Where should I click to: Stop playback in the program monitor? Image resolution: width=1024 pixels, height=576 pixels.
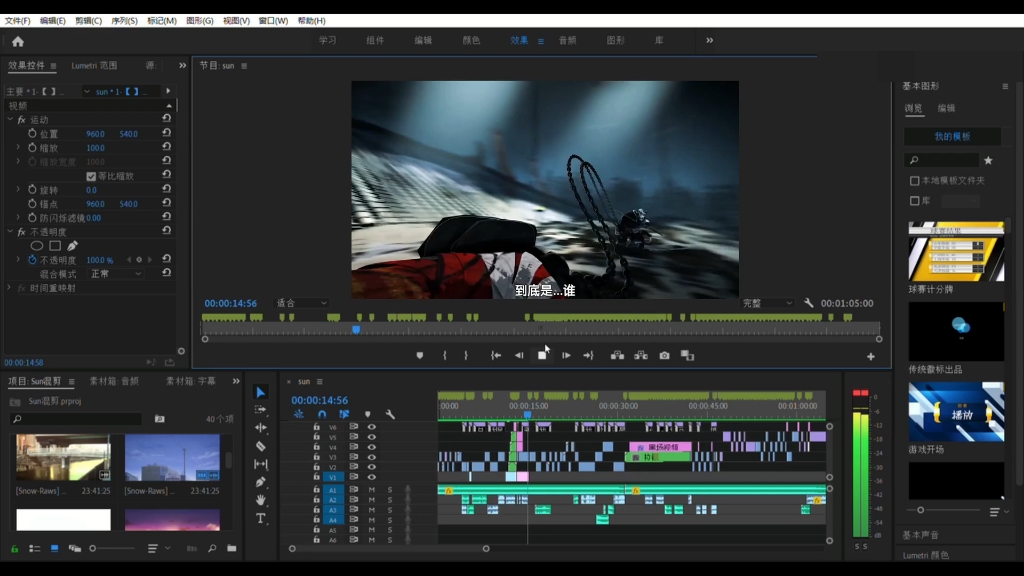click(x=542, y=355)
